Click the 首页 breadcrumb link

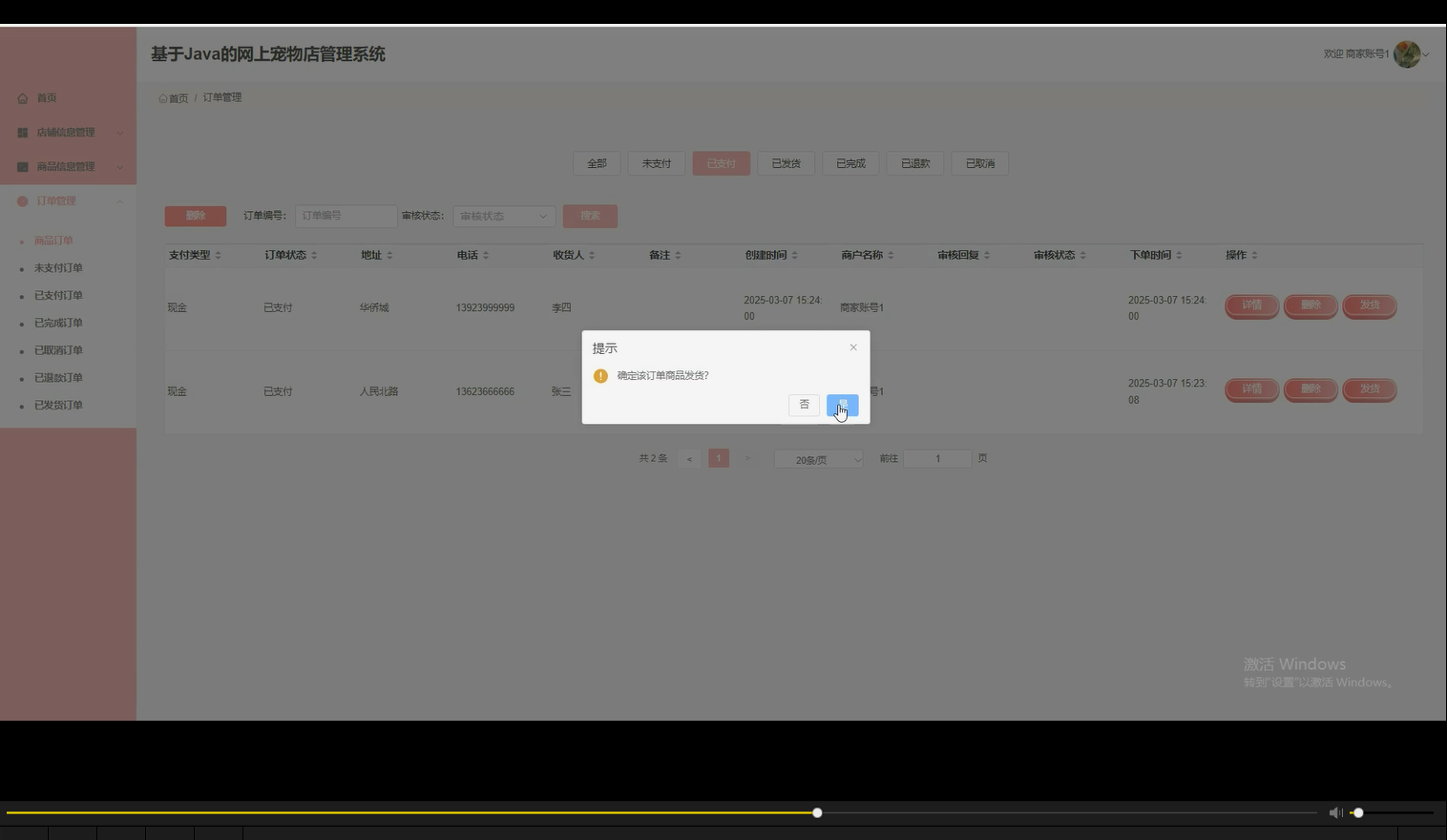[174, 98]
